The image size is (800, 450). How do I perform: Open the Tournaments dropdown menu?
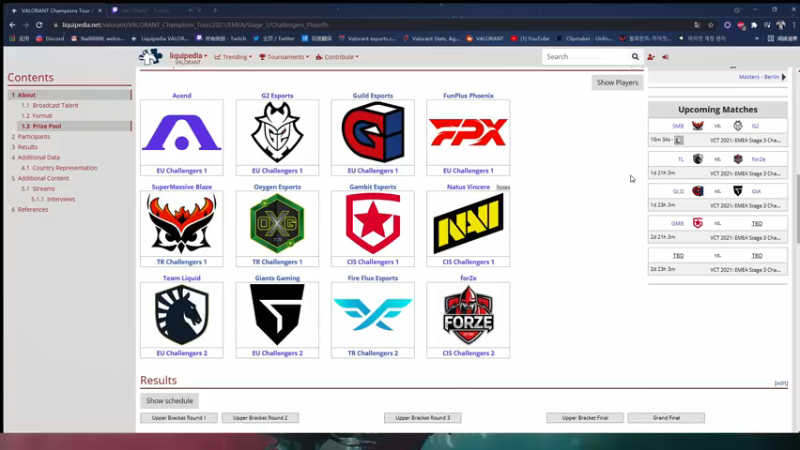tap(284, 57)
